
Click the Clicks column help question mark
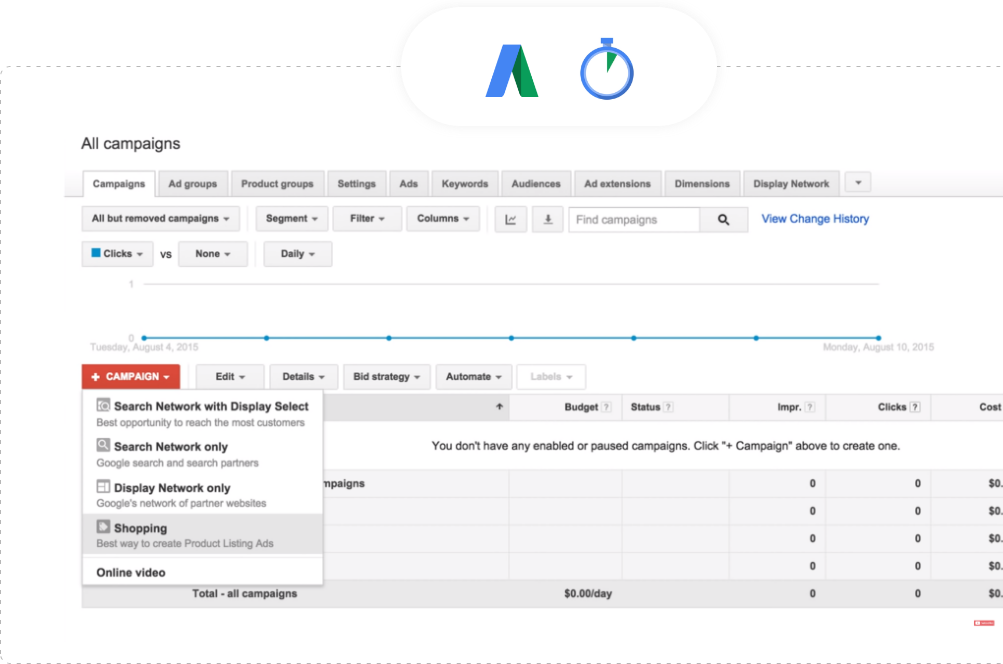pyautogui.click(x=915, y=407)
